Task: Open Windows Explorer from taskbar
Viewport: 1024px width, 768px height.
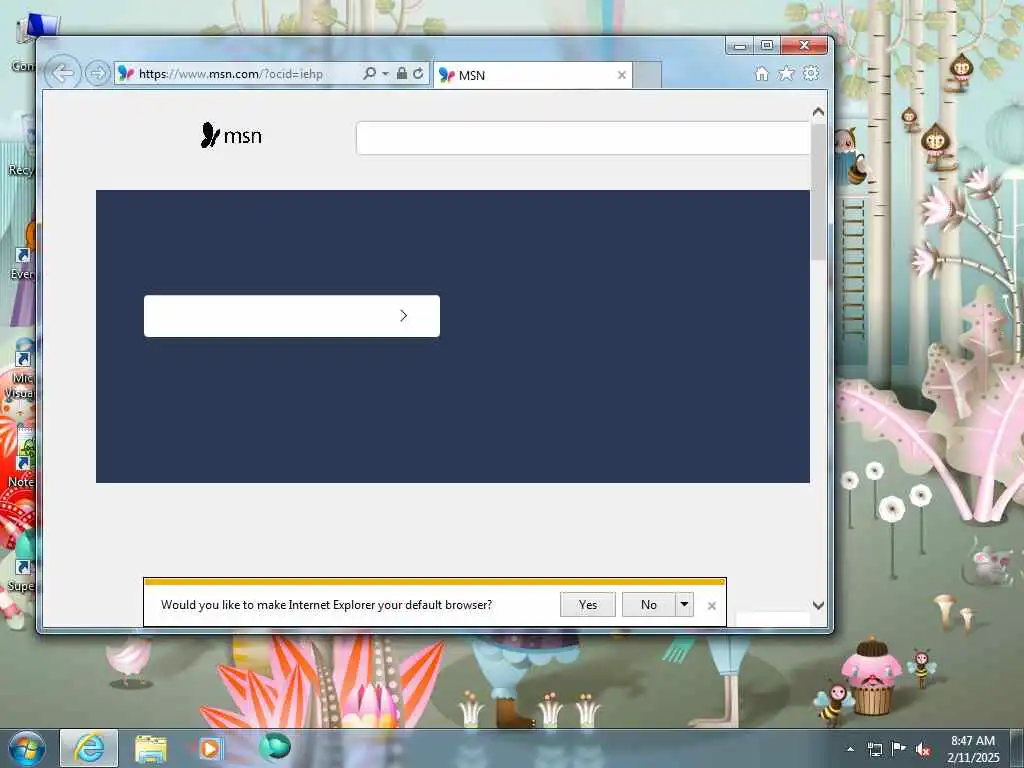Action: pyautogui.click(x=150, y=748)
